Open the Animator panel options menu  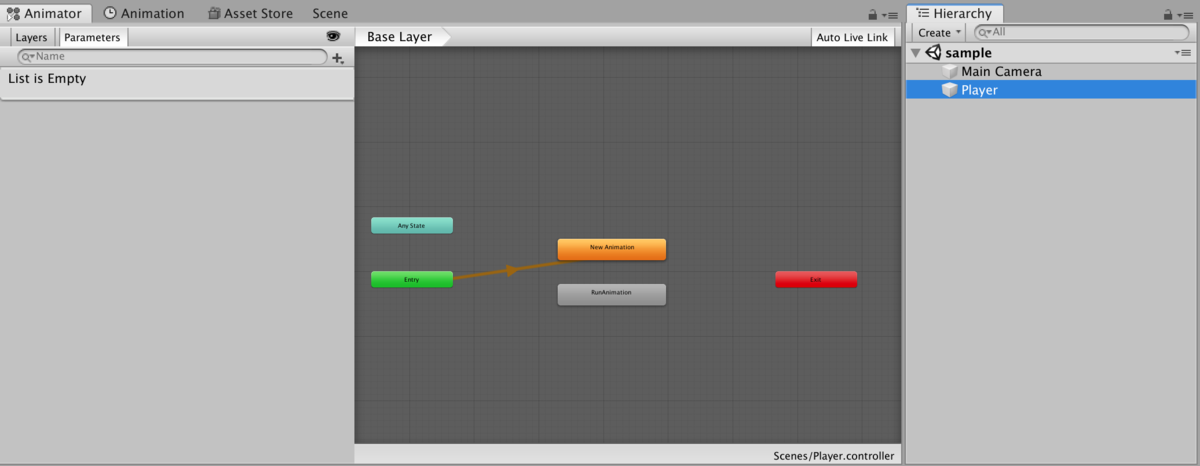[x=891, y=15]
